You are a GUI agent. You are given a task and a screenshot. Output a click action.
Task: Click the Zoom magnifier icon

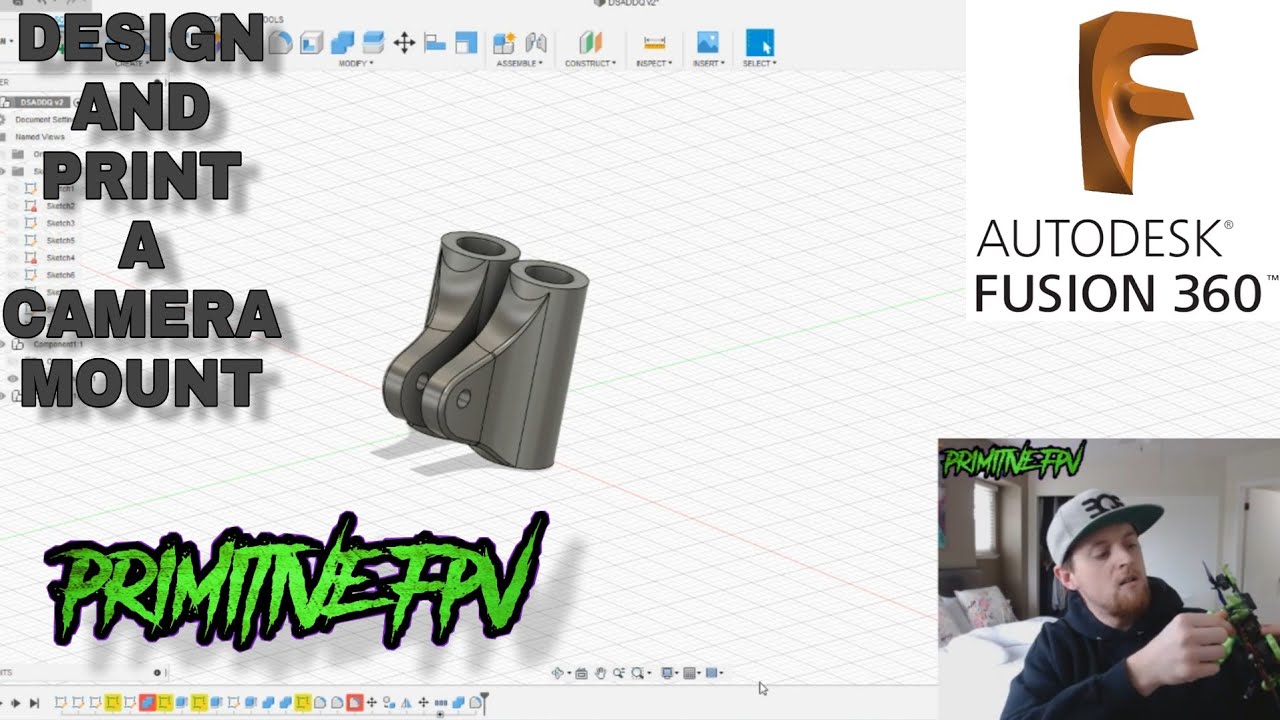pyautogui.click(x=619, y=673)
